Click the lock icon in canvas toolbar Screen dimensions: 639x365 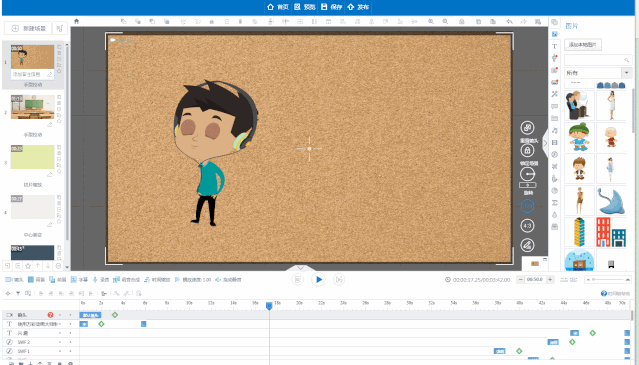point(212,21)
